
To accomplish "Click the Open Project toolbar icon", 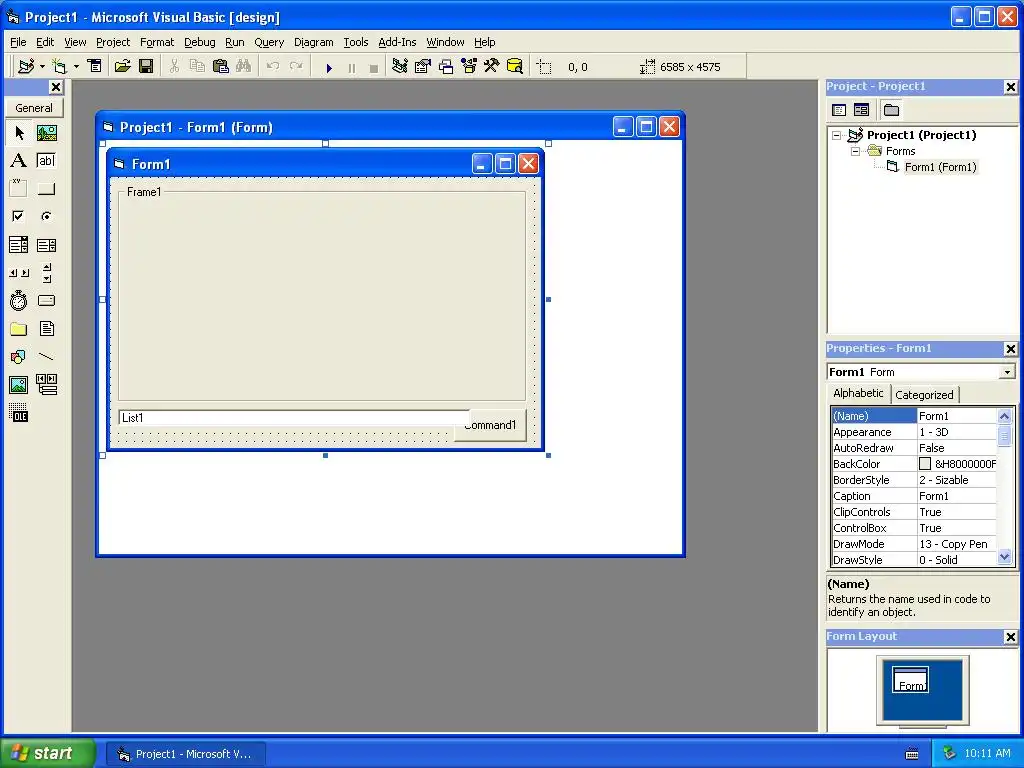I will [122, 66].
